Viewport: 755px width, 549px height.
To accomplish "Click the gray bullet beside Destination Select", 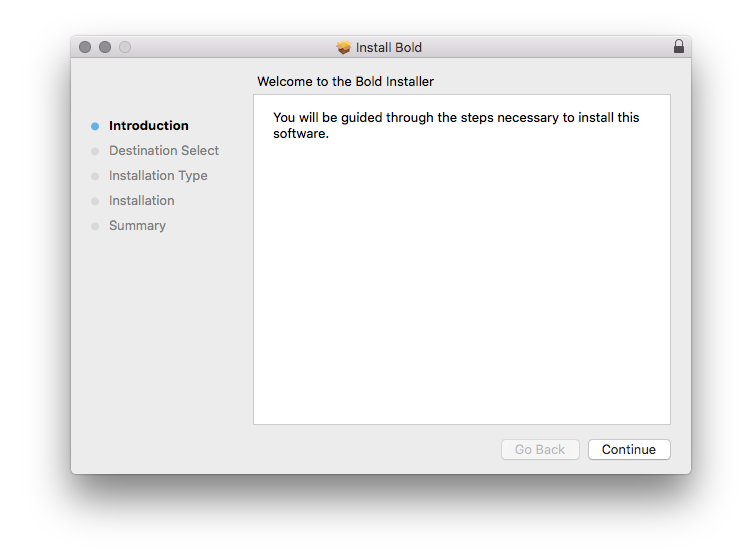I will point(95,151).
